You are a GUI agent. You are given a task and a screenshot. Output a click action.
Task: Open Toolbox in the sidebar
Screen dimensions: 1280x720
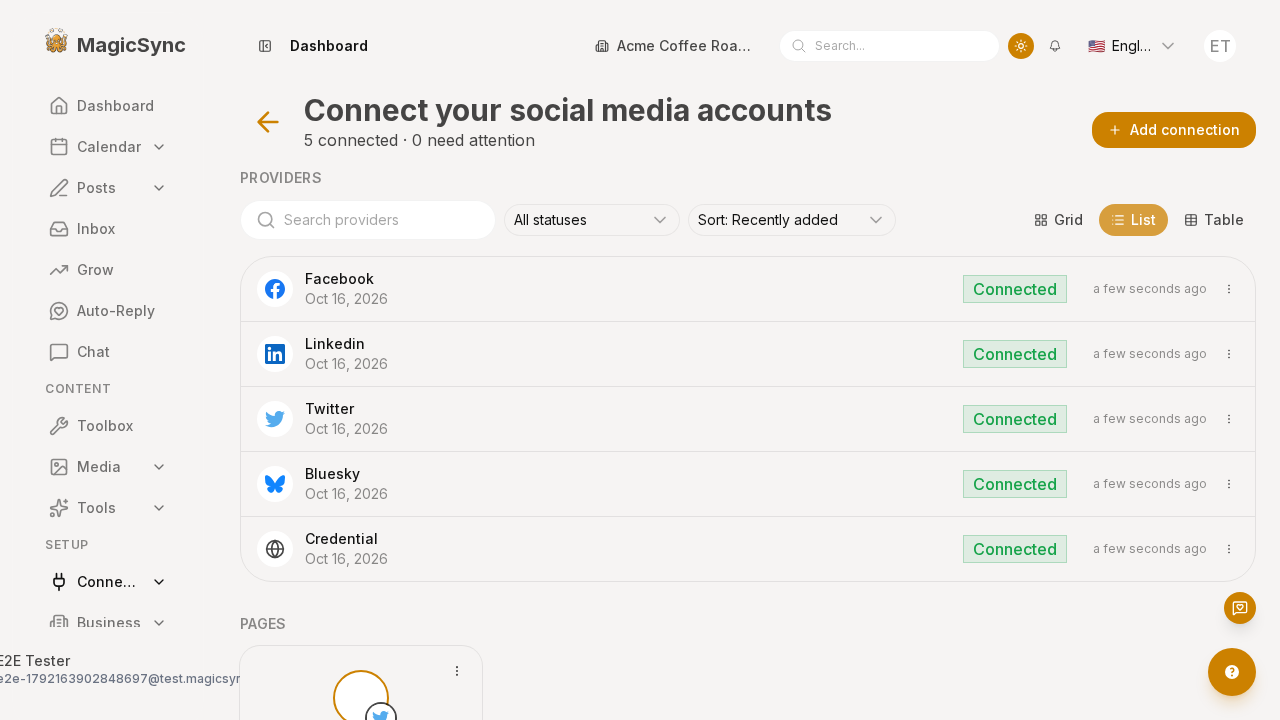(x=108, y=426)
